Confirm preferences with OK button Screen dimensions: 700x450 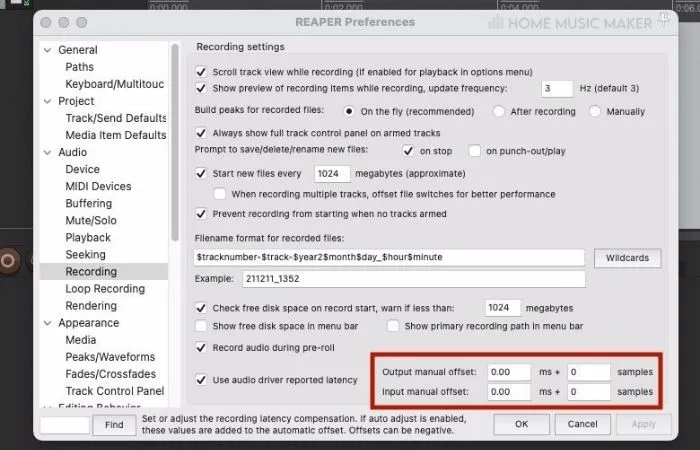click(521, 424)
